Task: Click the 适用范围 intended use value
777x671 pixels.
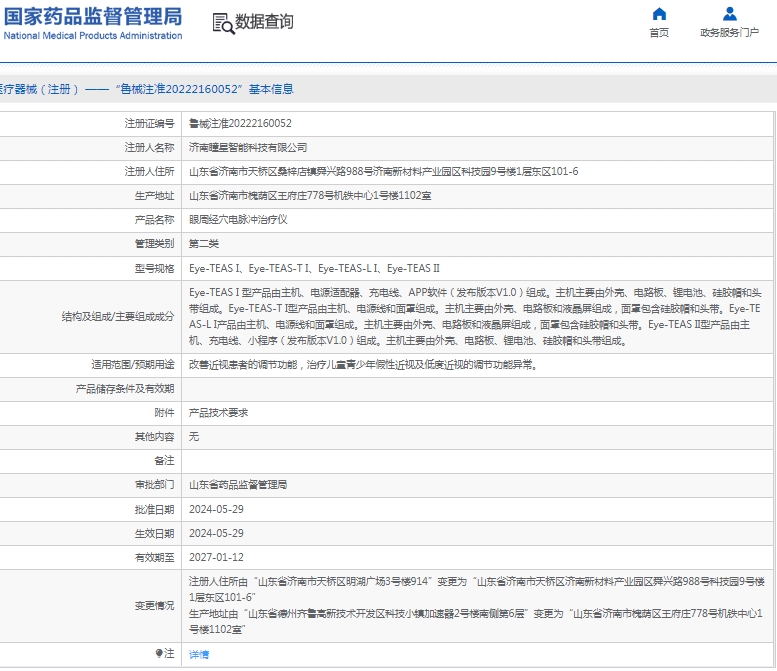Action: point(364,365)
